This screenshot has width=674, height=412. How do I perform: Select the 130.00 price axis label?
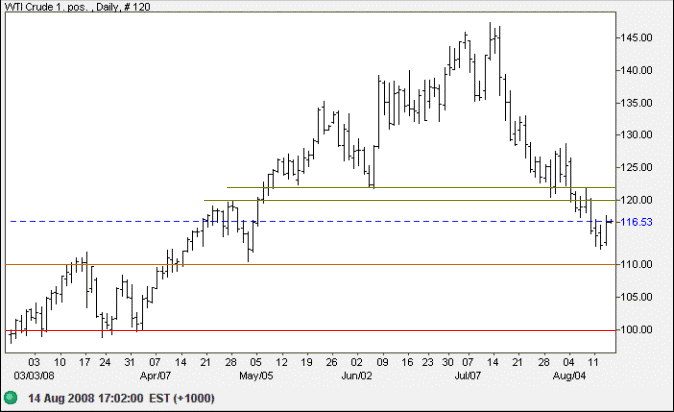(636, 135)
